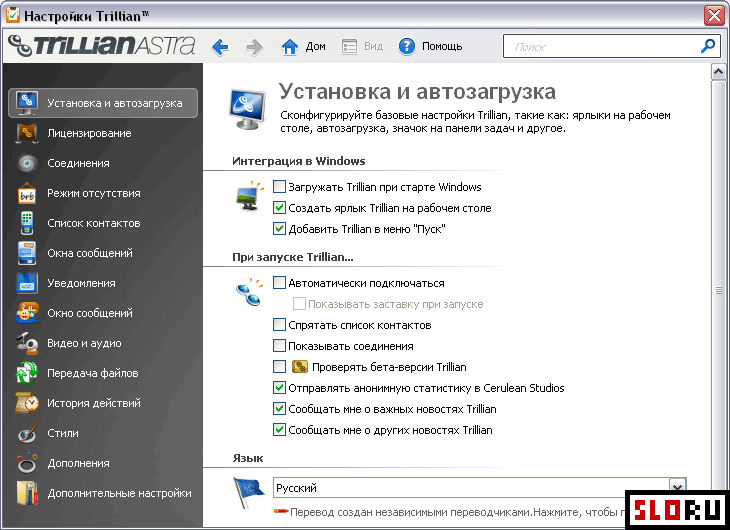Enable Автоматически подключаться checkbox

point(279,283)
